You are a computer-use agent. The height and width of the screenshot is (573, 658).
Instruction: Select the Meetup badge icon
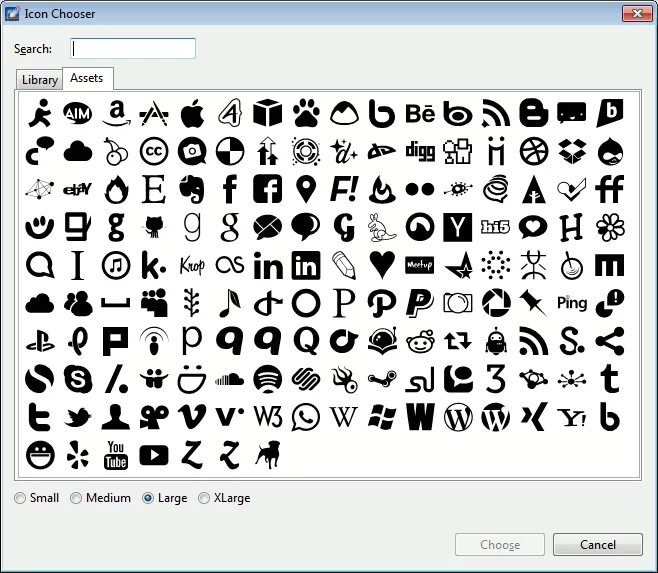point(420,265)
